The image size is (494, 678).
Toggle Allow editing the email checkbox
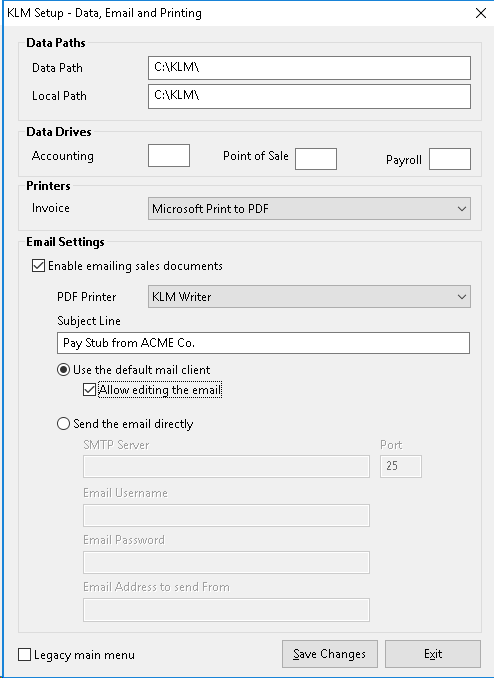90,390
